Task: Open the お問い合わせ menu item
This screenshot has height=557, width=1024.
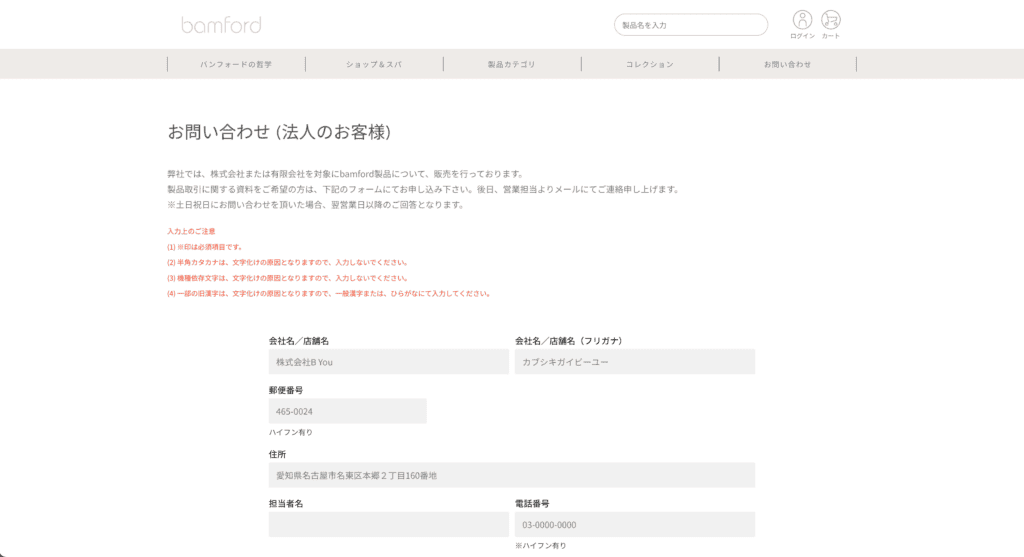Action: click(x=788, y=64)
